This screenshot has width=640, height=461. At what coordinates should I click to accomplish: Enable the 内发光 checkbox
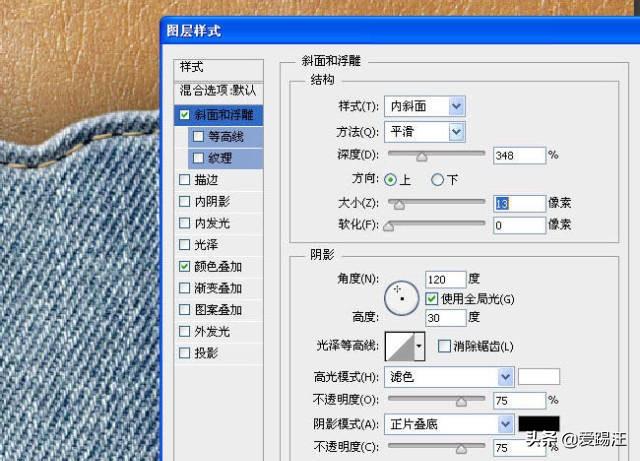(x=184, y=223)
